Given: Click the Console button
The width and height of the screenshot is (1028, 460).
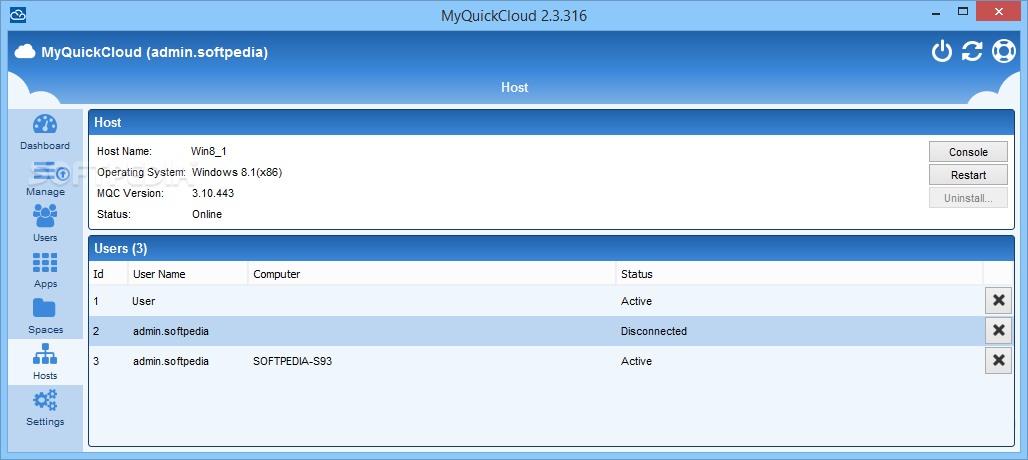Looking at the screenshot, I should tap(968, 151).
